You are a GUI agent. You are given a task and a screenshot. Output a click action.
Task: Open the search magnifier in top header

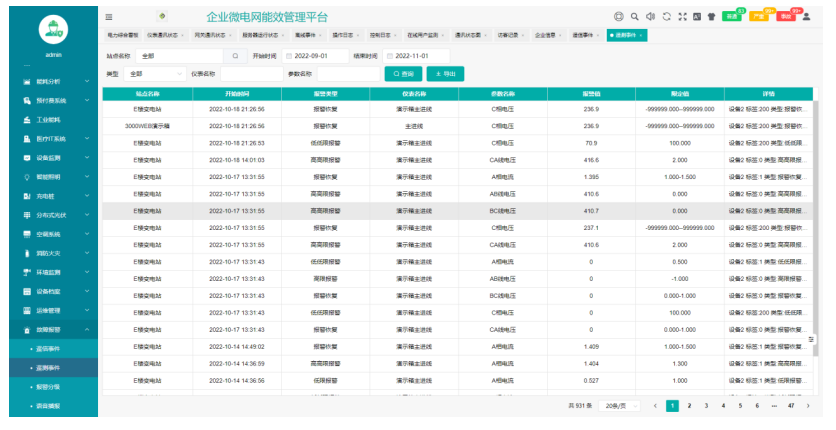point(634,17)
